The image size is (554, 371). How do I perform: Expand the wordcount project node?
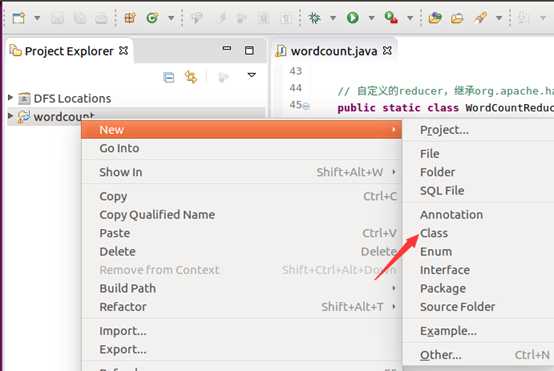pyautogui.click(x=10, y=115)
